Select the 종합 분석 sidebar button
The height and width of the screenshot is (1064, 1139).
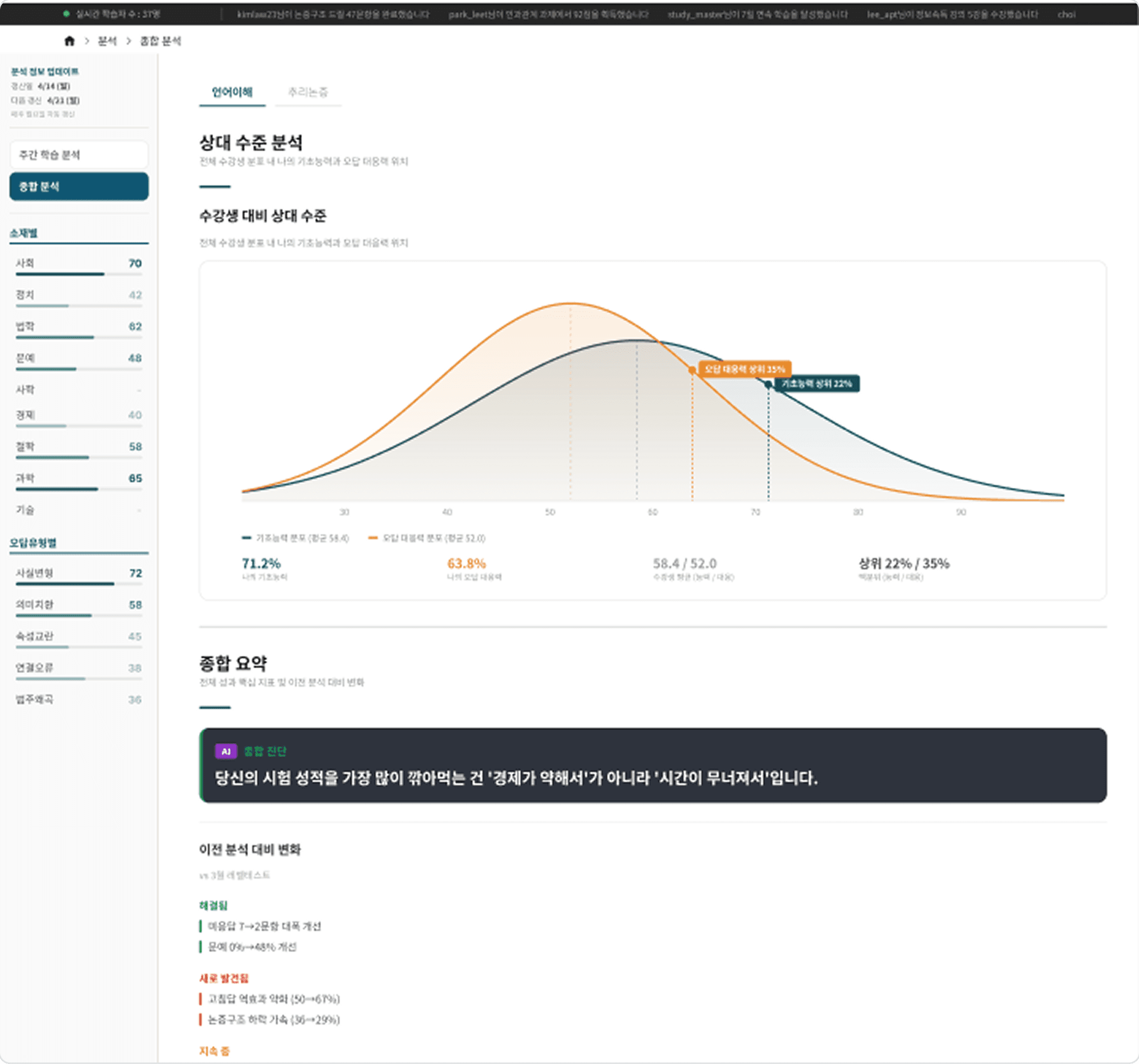[79, 186]
